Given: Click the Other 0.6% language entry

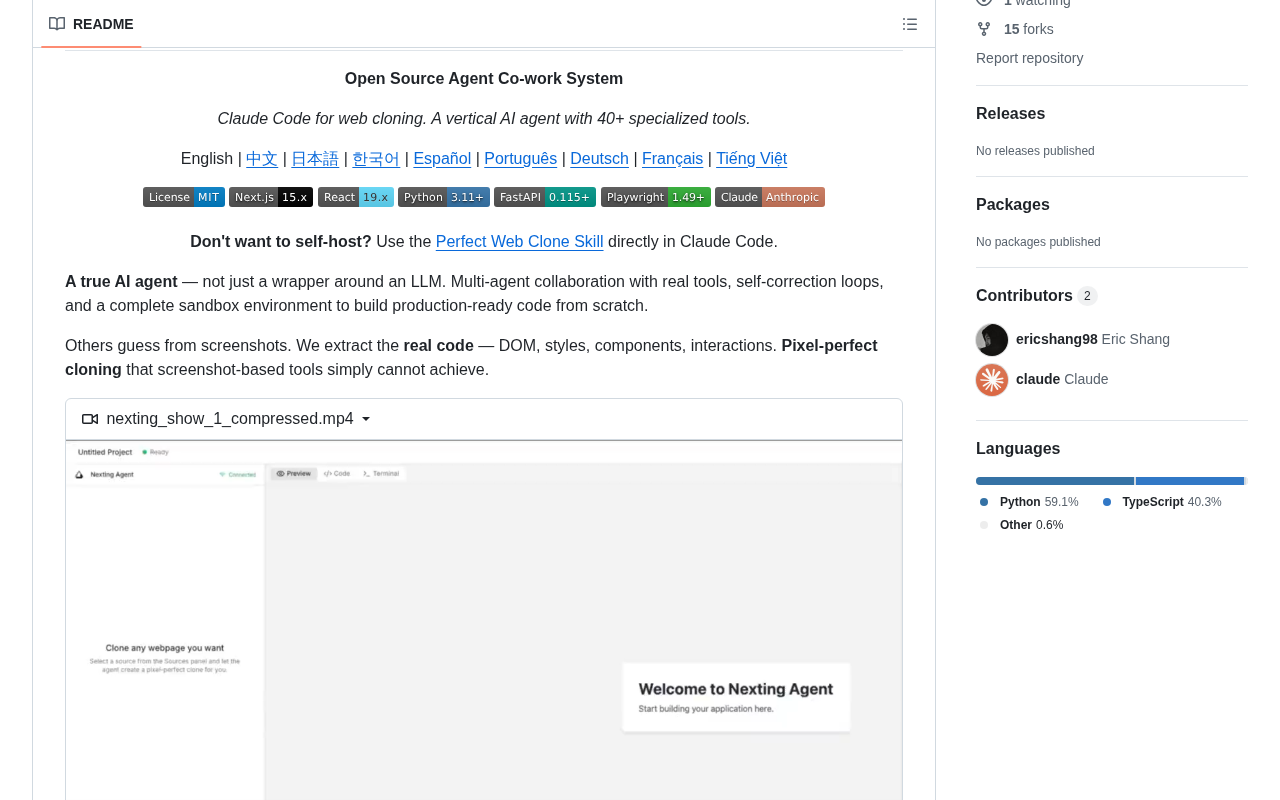Looking at the screenshot, I should click(x=1021, y=525).
